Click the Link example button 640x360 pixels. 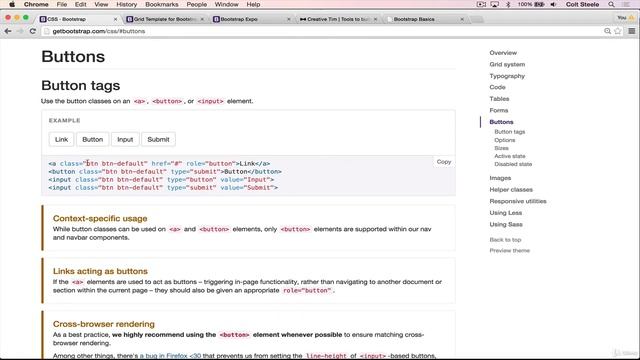(61, 139)
